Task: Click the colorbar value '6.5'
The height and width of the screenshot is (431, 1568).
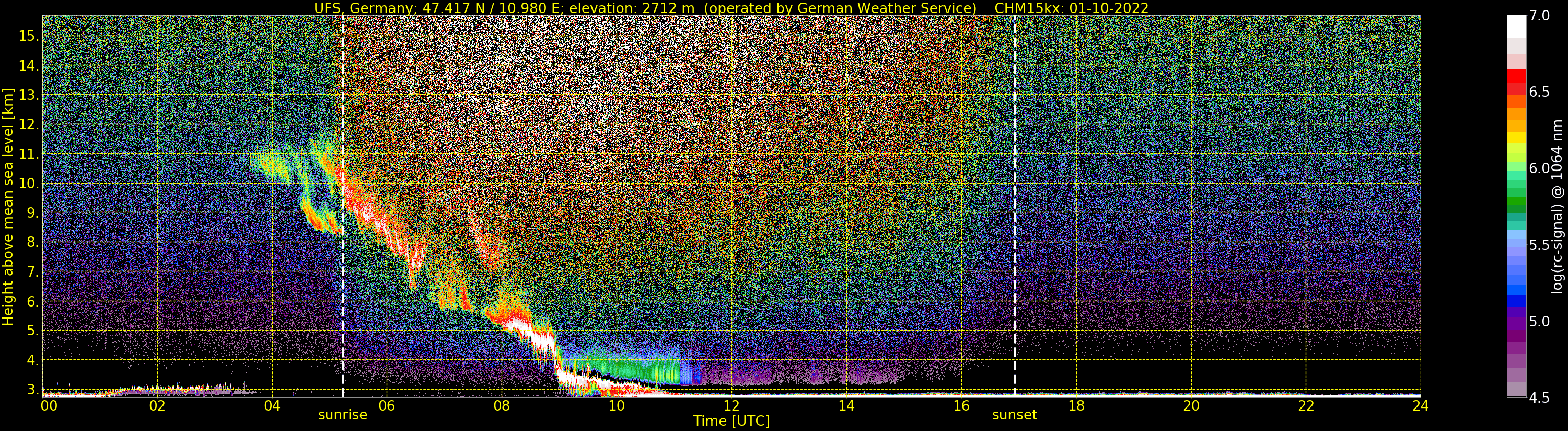Action: (1539, 92)
